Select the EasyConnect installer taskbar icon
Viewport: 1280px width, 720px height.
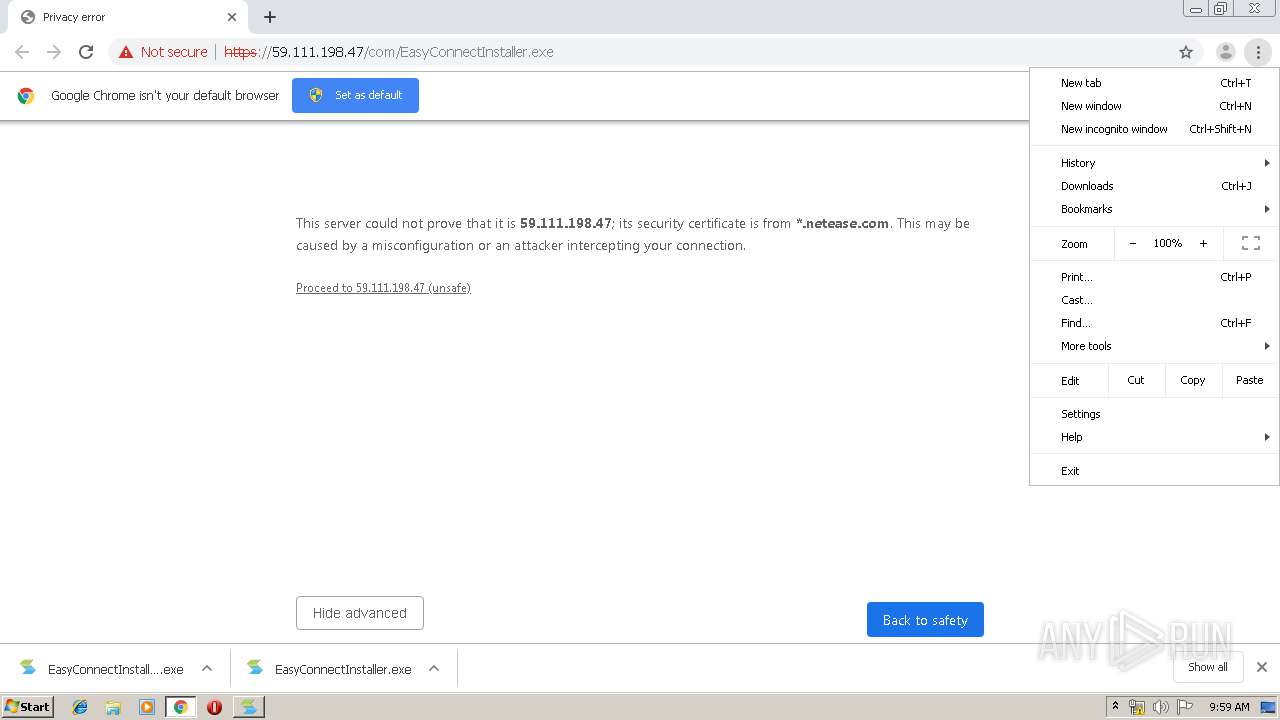[x=248, y=707]
